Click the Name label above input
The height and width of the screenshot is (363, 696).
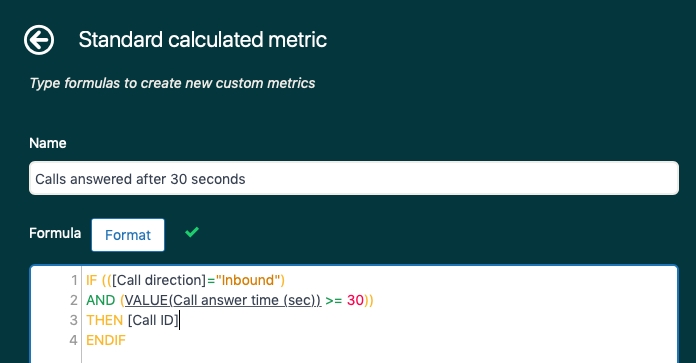pos(48,143)
